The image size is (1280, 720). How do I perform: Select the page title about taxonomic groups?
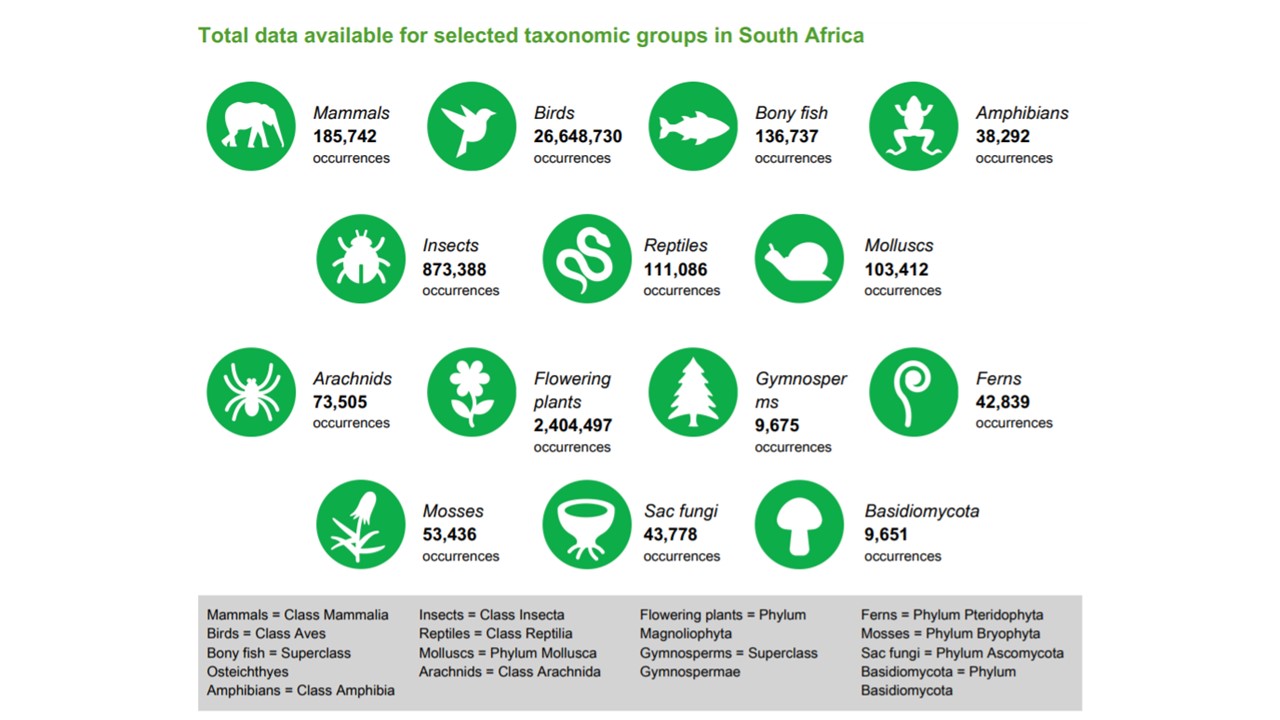pos(531,35)
